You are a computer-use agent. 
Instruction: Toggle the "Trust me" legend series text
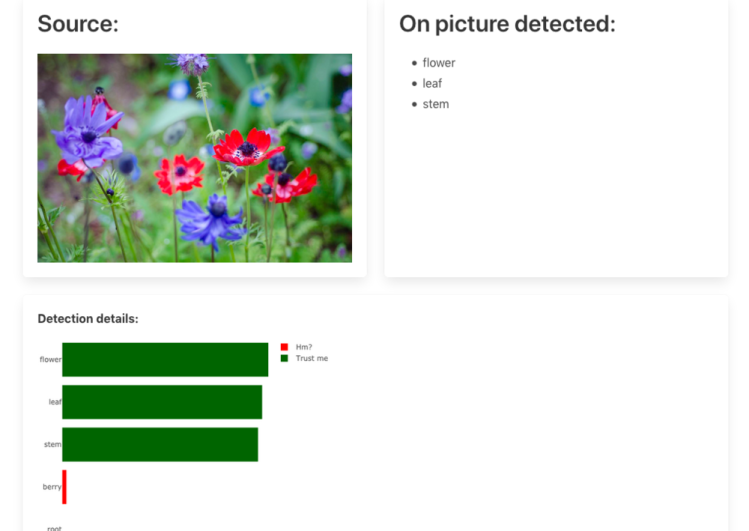point(312,358)
